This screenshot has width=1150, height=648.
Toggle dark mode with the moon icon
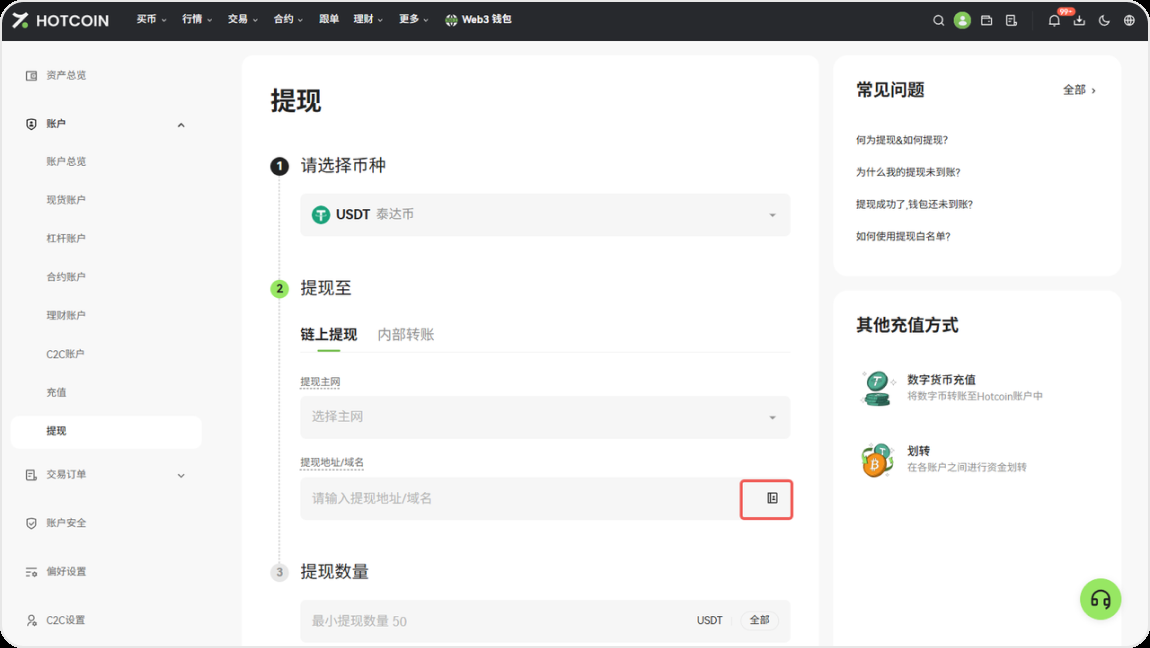[1104, 20]
